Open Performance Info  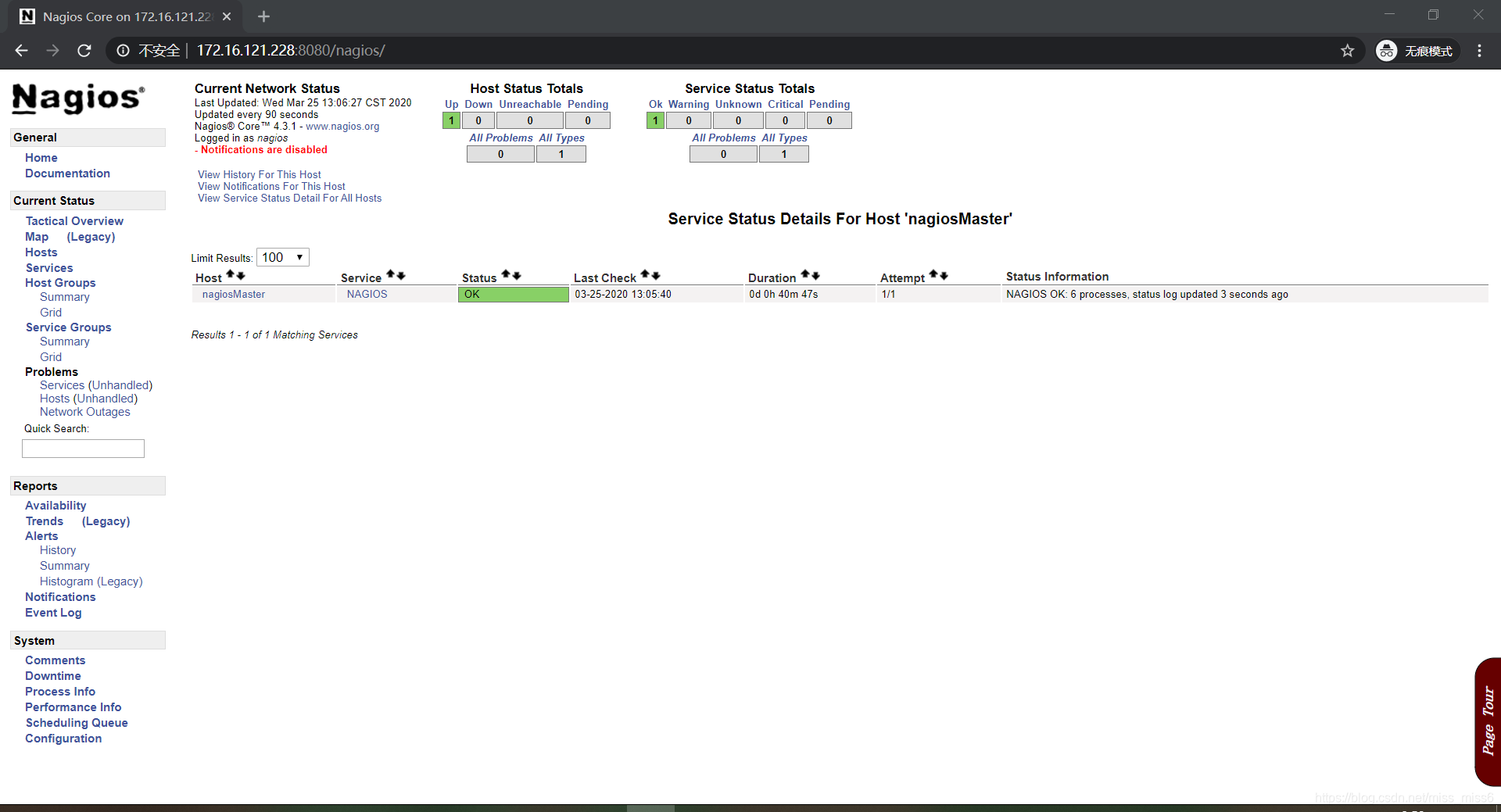(73, 707)
